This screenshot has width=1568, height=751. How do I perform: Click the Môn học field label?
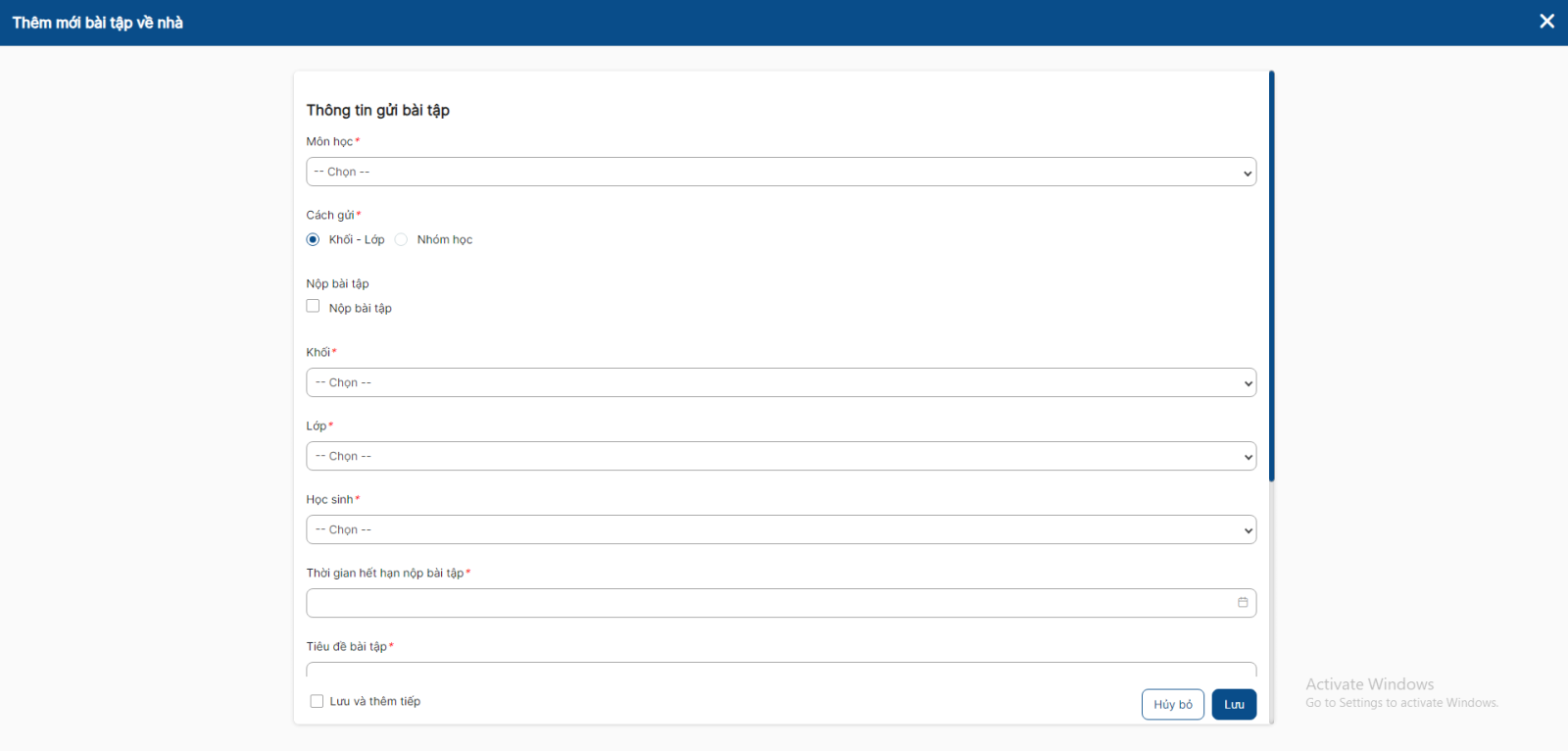(x=329, y=142)
